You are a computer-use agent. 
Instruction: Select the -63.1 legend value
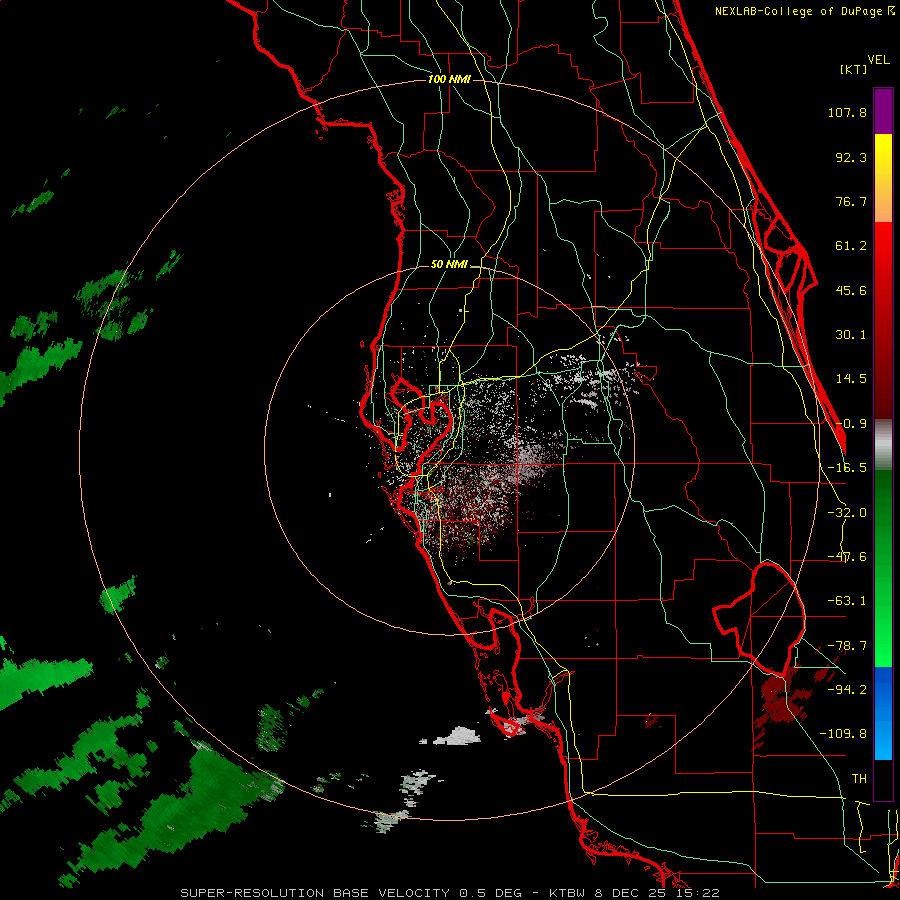coord(847,601)
